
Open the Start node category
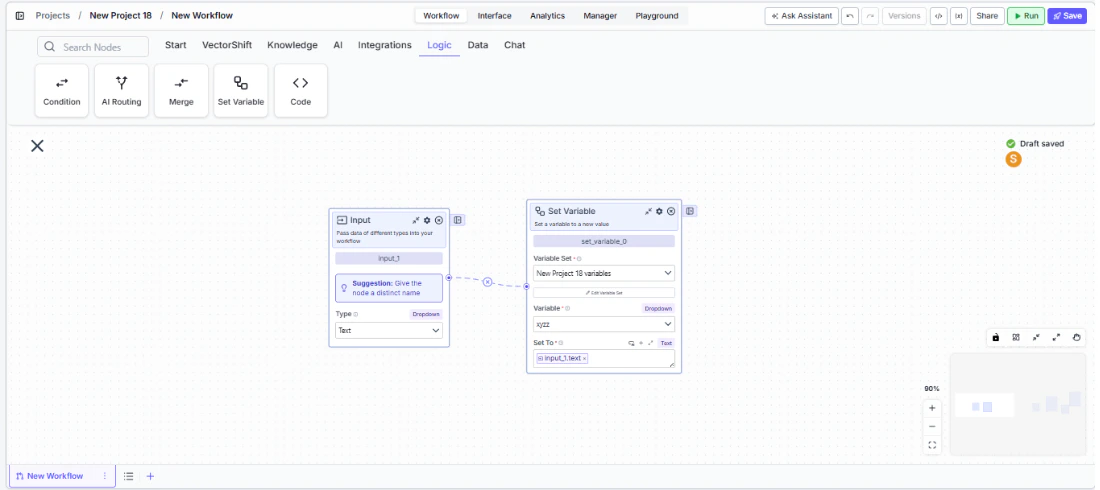(x=175, y=45)
